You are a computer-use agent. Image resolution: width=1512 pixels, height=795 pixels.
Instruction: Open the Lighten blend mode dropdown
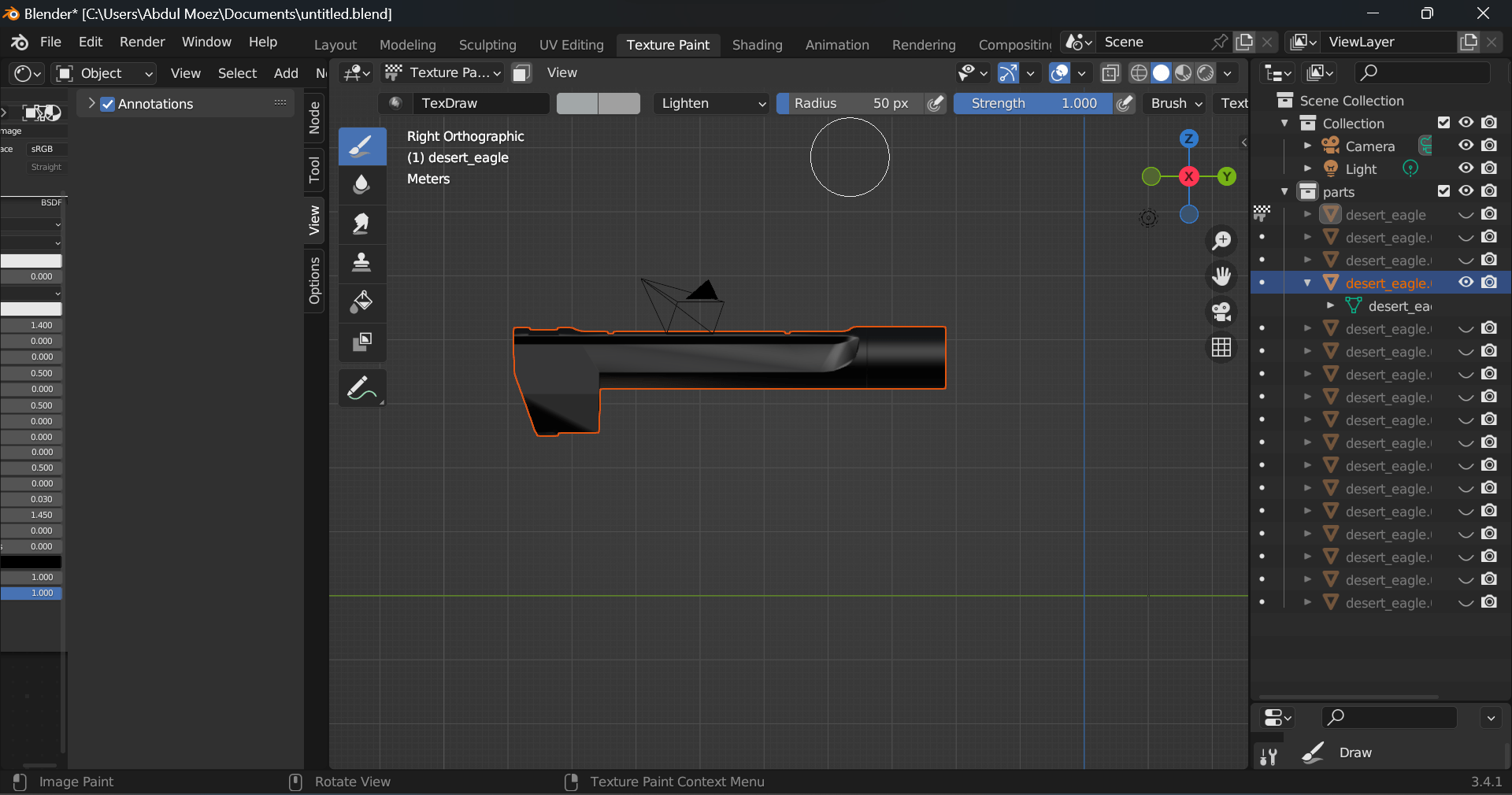709,103
